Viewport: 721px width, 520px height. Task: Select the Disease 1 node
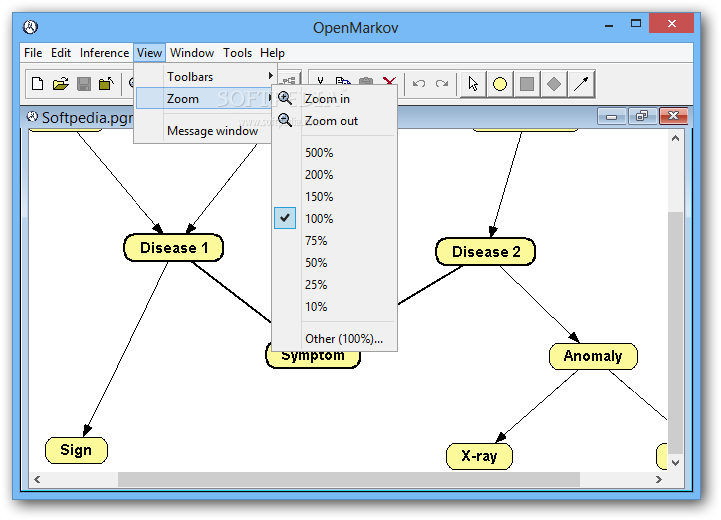174,248
